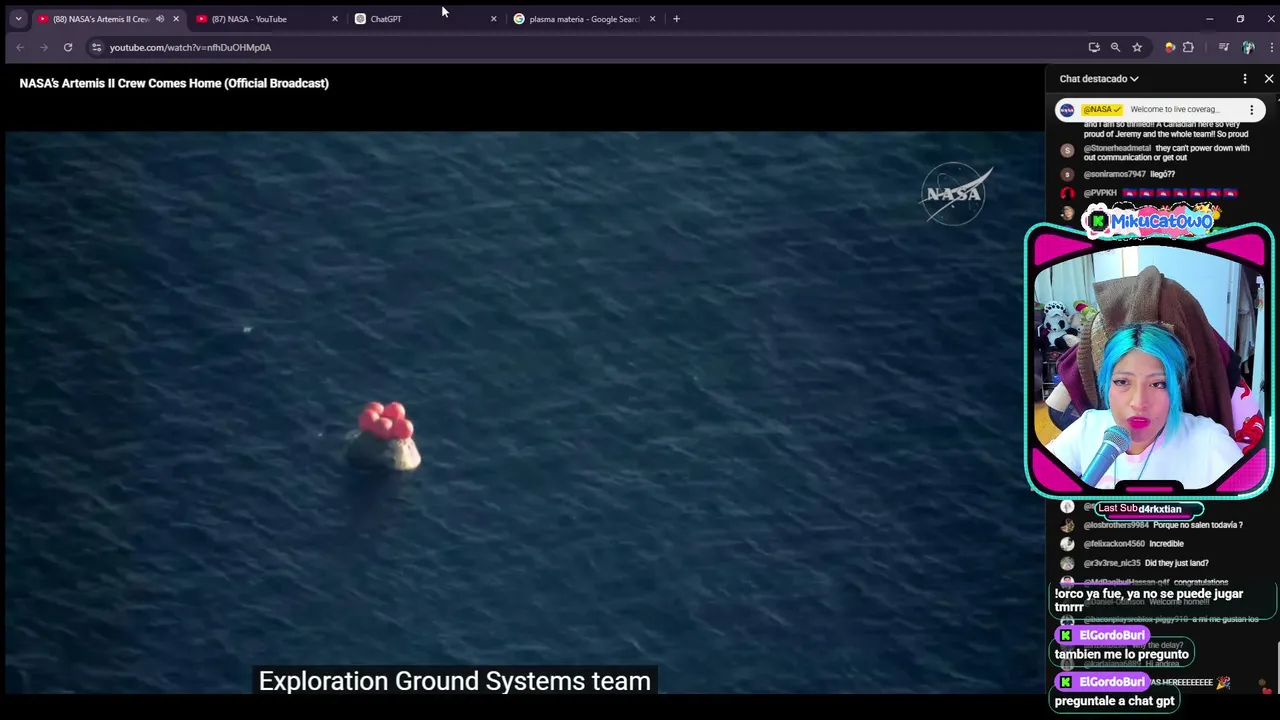The height and width of the screenshot is (720, 1280).
Task: Install app icon in address bar
Action: tap(1094, 47)
